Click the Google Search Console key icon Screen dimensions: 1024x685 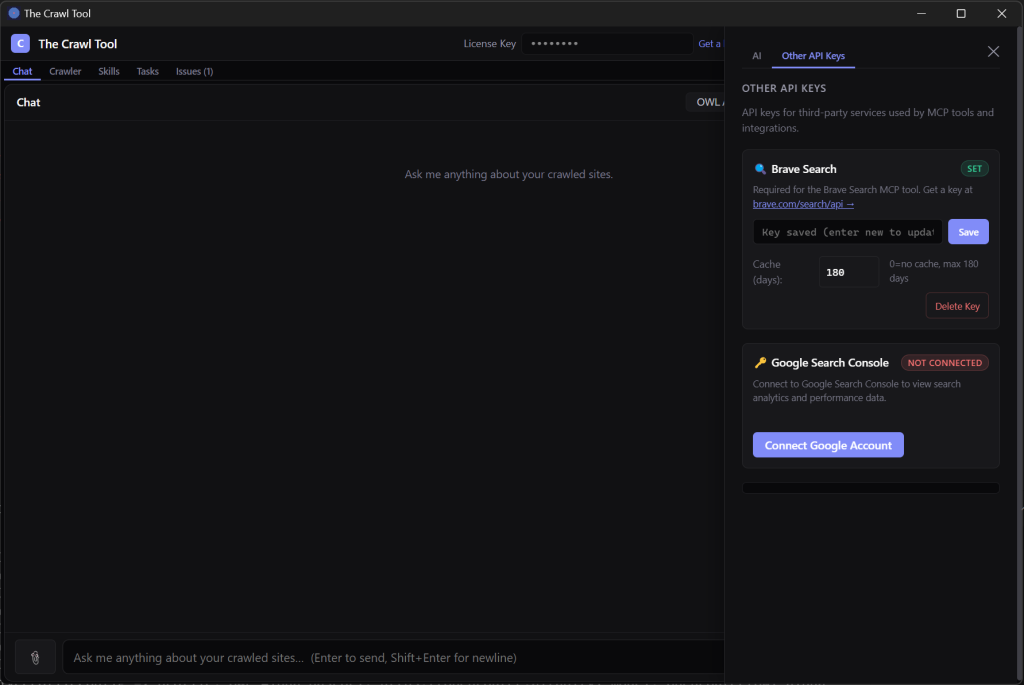tap(760, 363)
